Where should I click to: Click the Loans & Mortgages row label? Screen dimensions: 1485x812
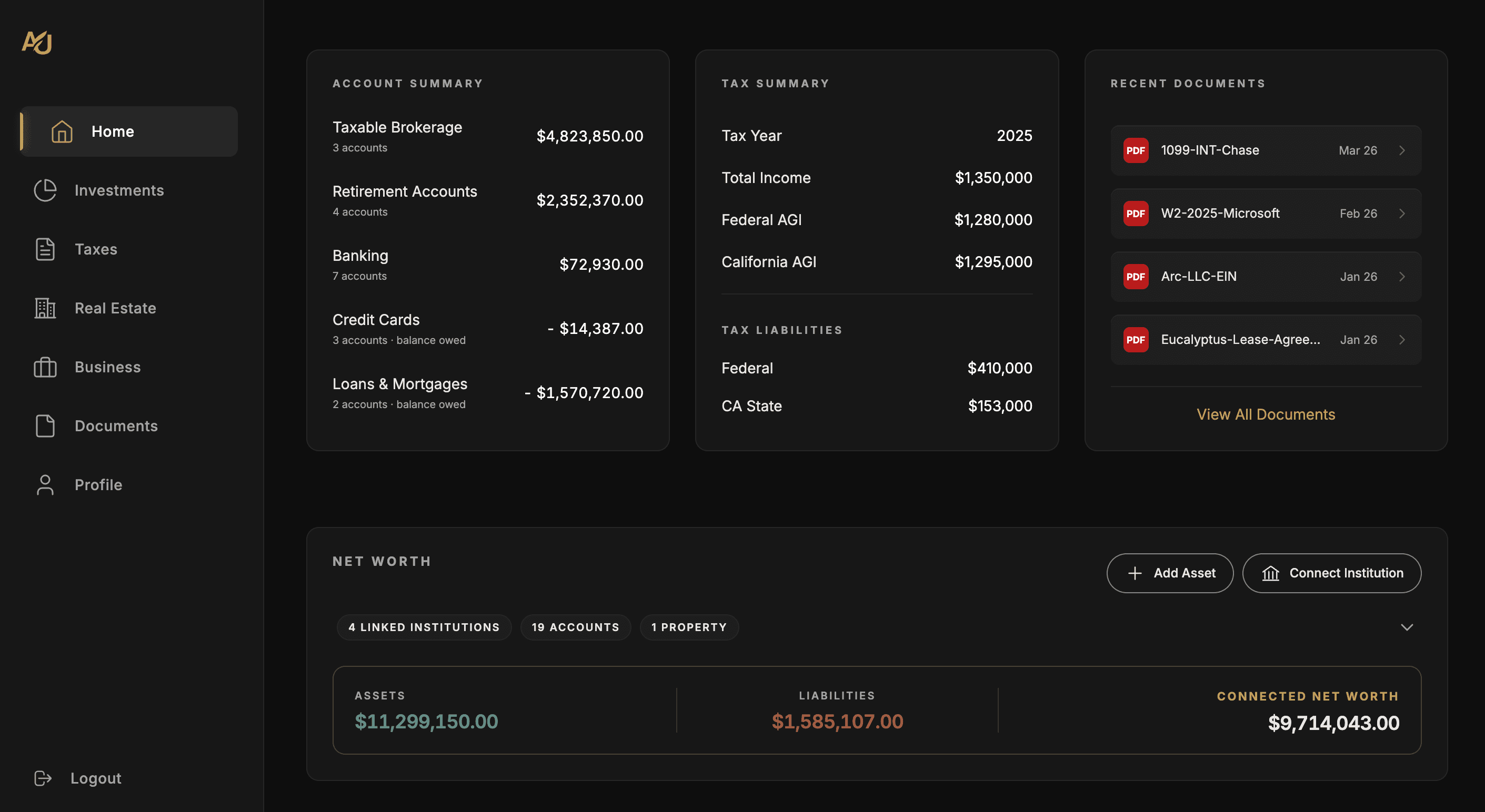point(399,384)
